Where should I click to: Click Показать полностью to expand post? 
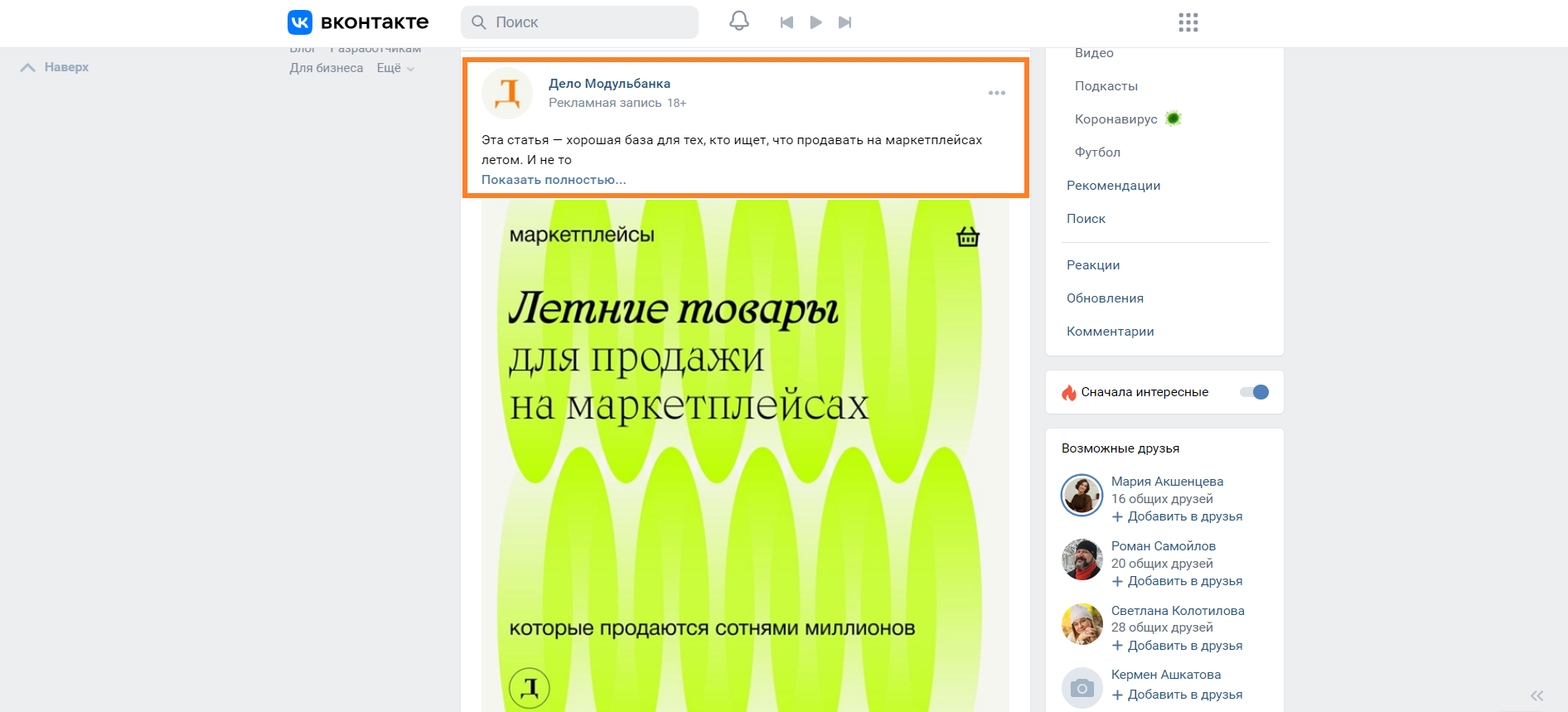tap(554, 180)
